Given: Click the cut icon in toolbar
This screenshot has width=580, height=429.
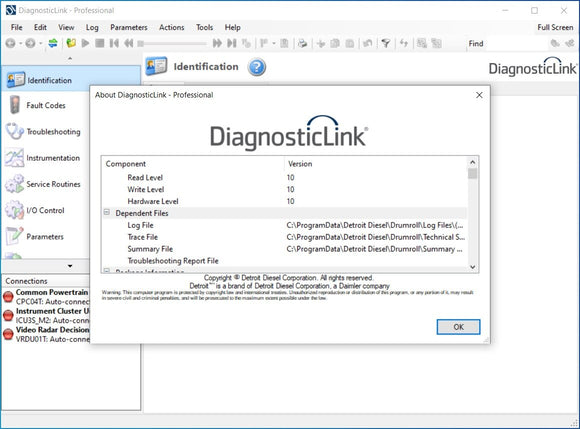Looking at the screenshot, I should [x=321, y=43].
